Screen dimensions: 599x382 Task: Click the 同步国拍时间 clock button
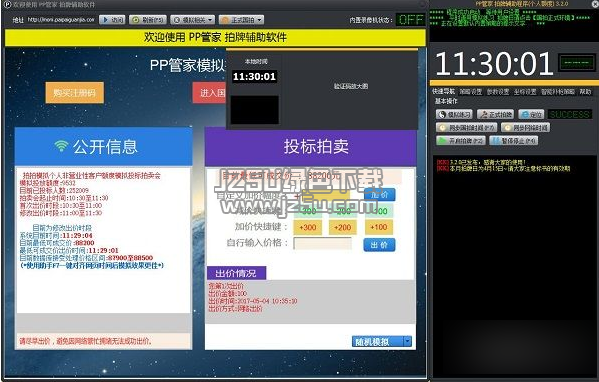click(467, 128)
